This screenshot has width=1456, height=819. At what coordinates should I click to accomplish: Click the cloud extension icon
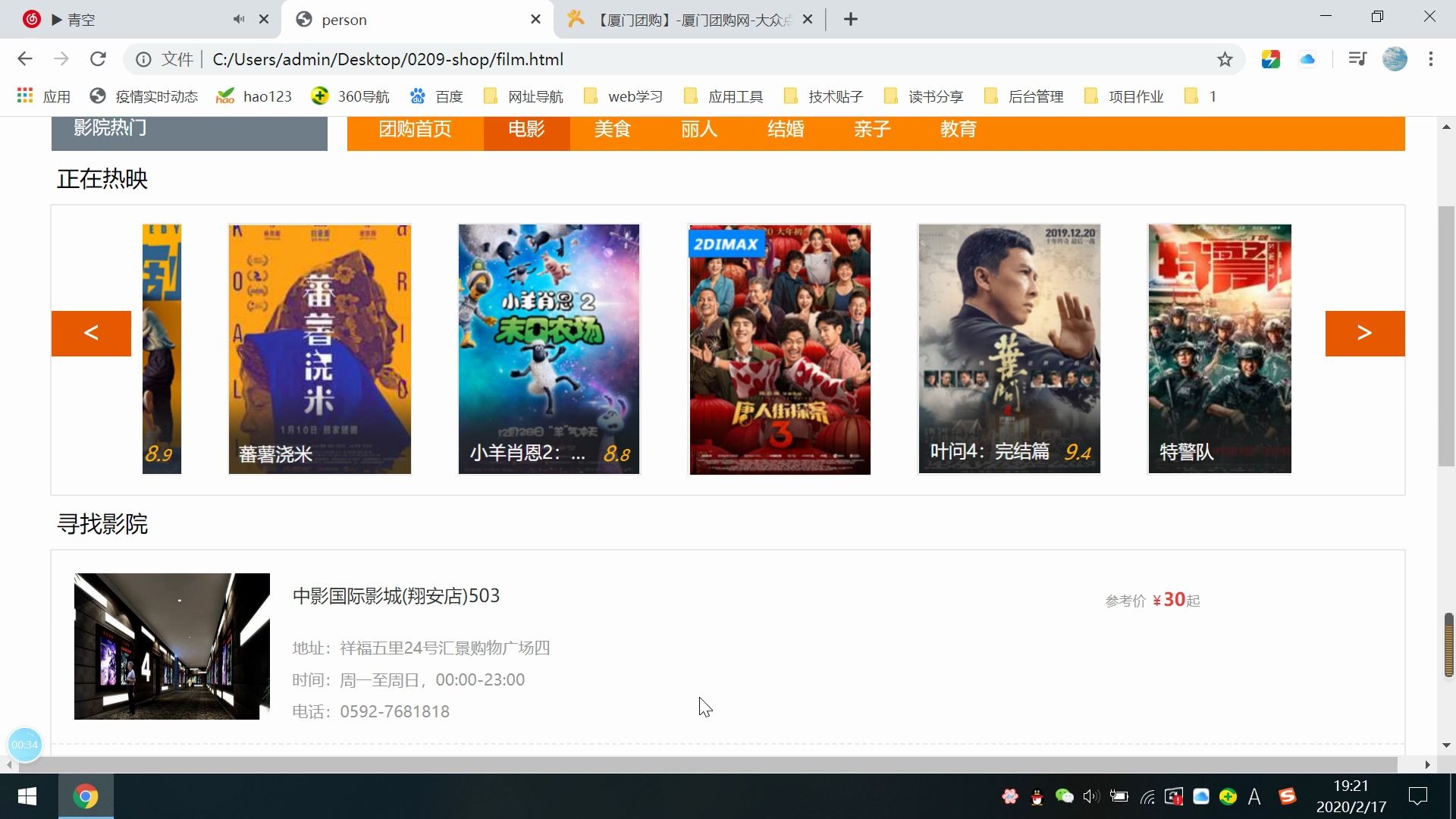point(1307,59)
